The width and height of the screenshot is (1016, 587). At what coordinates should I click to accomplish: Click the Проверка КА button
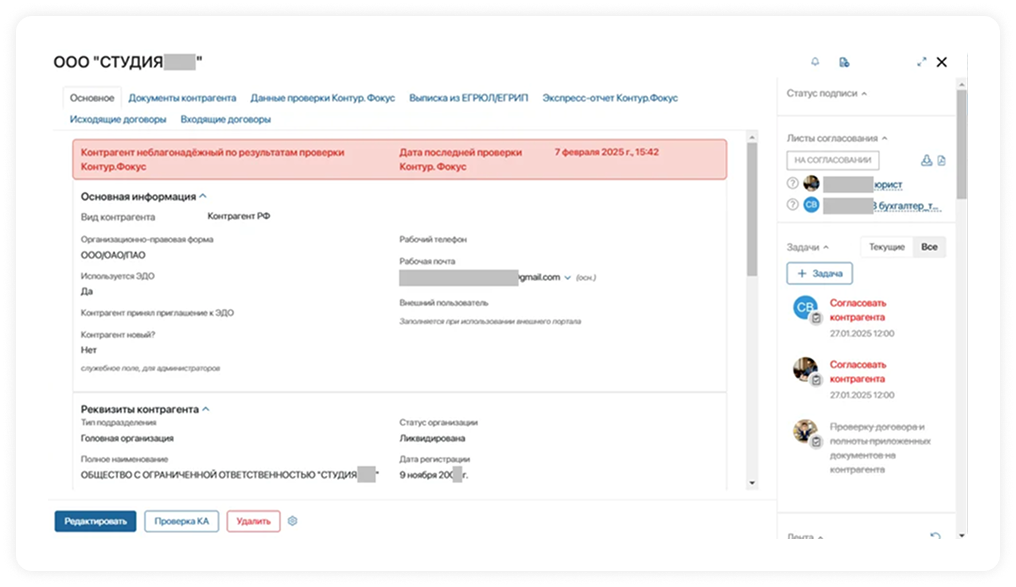click(181, 521)
